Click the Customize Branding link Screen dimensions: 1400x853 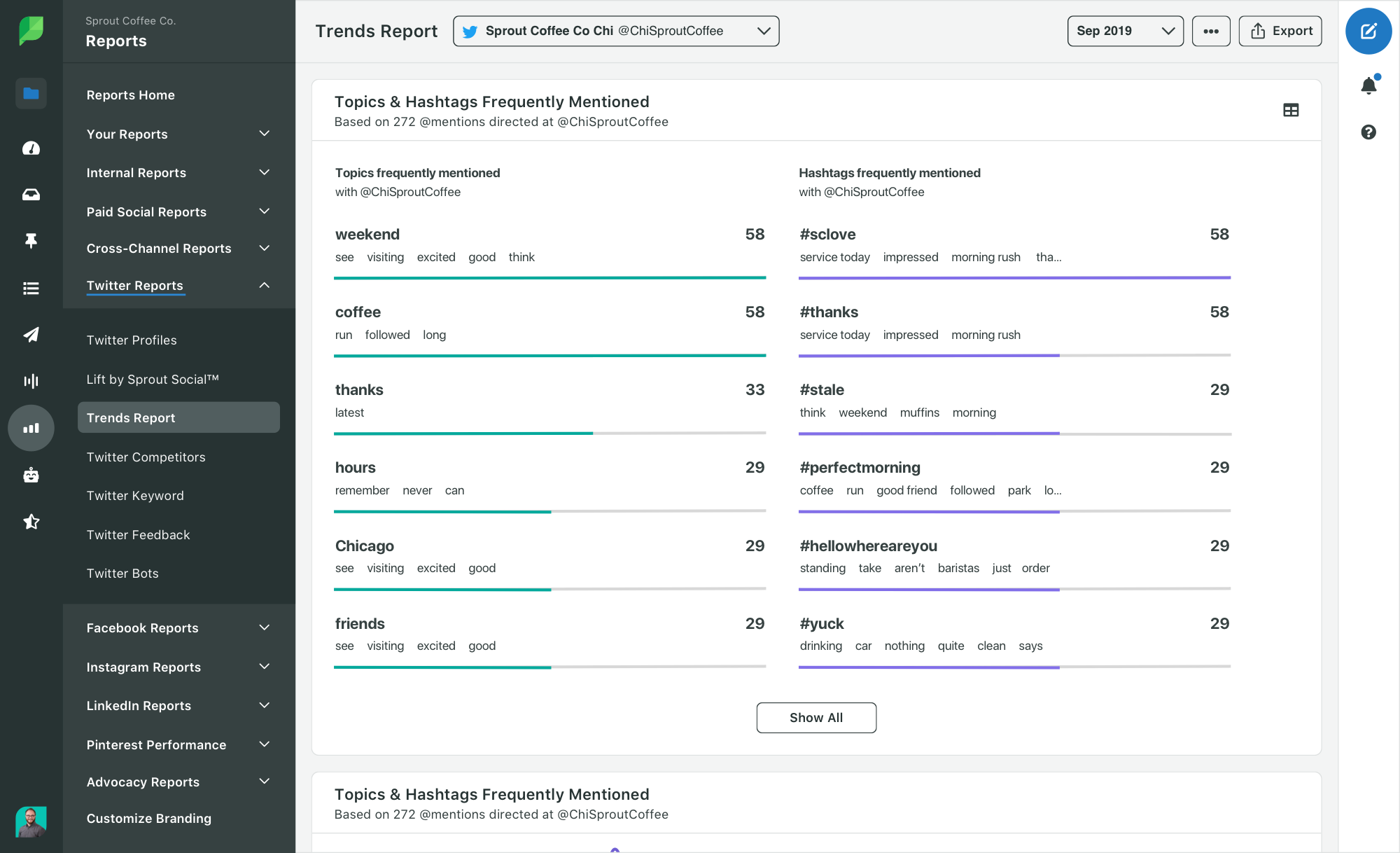pos(148,819)
